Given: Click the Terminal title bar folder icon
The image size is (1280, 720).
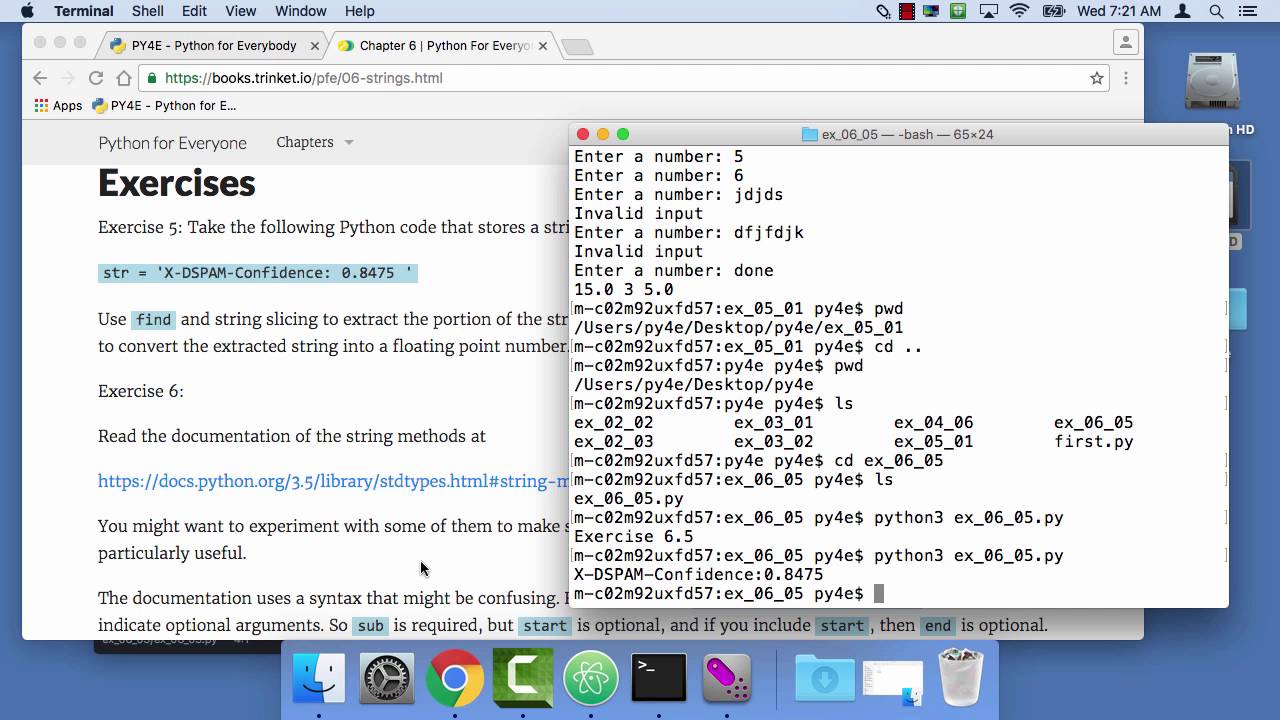Looking at the screenshot, I should point(810,134).
